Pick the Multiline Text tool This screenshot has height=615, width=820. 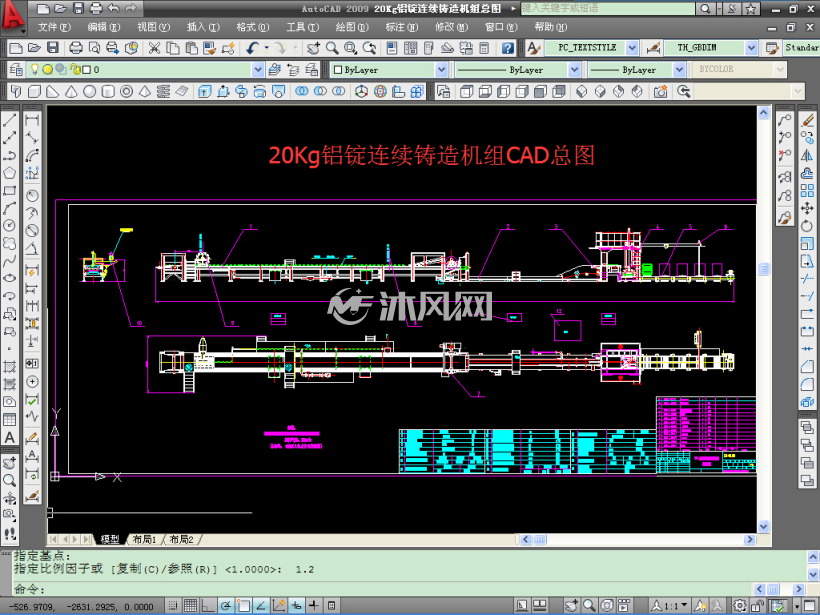[x=9, y=438]
